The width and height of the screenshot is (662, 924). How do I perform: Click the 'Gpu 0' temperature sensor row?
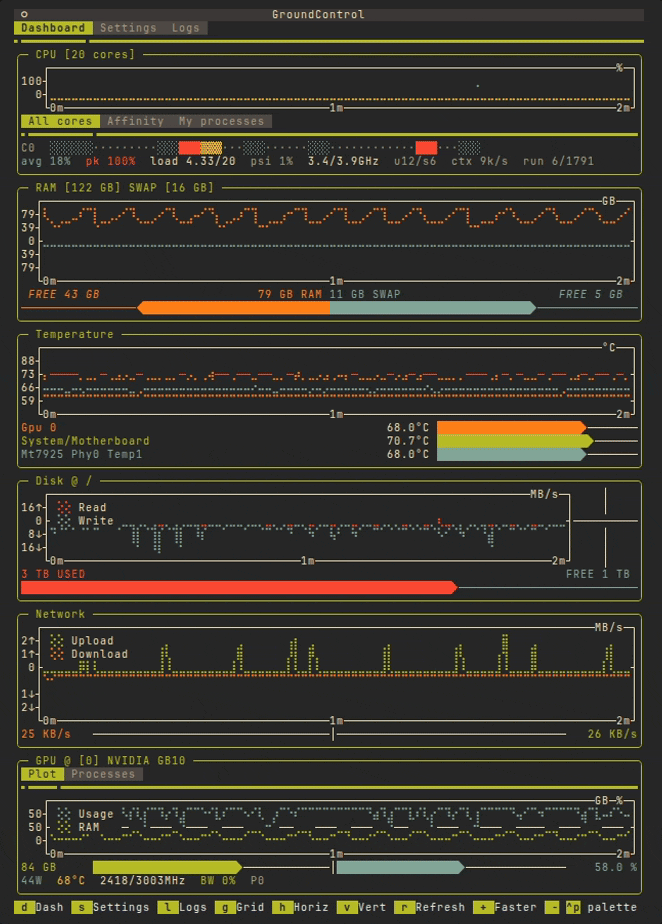click(39, 427)
